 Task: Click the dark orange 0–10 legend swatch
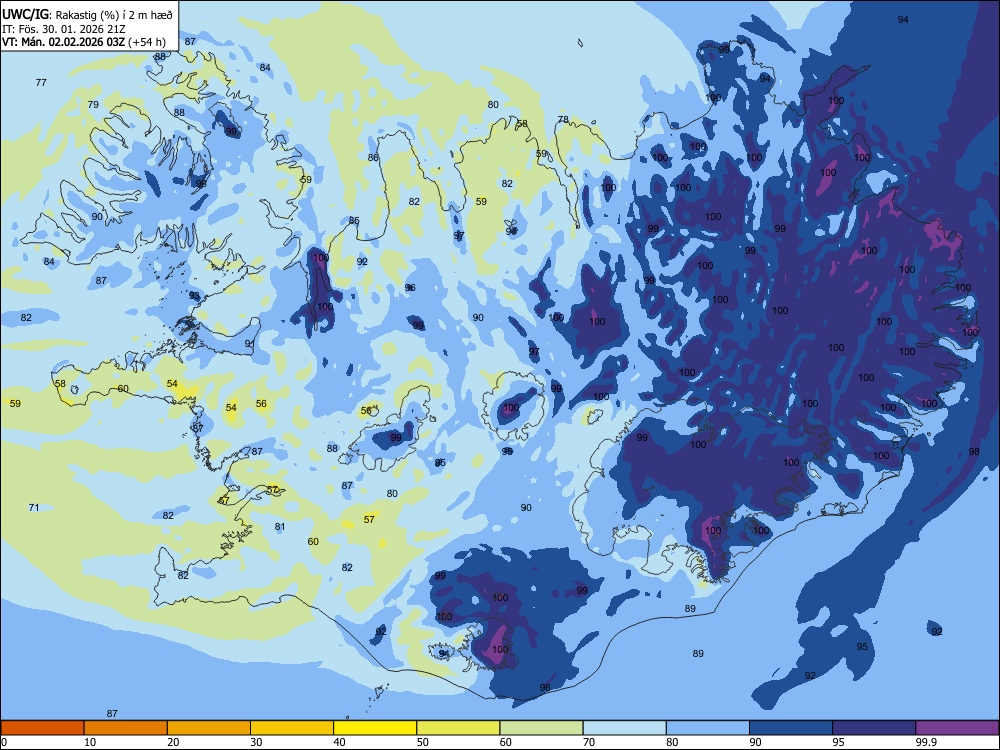tap(42, 728)
